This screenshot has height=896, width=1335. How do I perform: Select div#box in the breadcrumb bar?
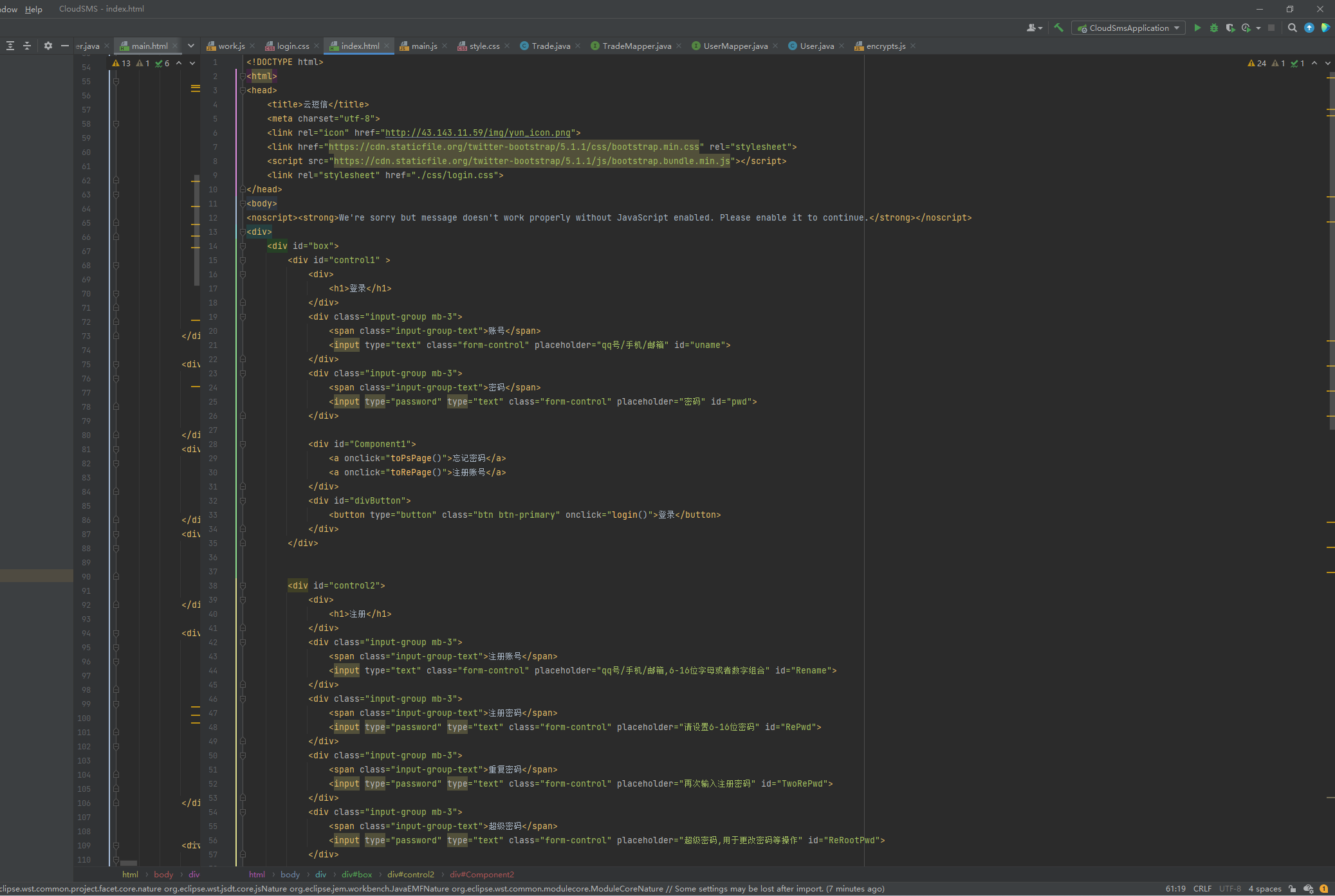[356, 874]
